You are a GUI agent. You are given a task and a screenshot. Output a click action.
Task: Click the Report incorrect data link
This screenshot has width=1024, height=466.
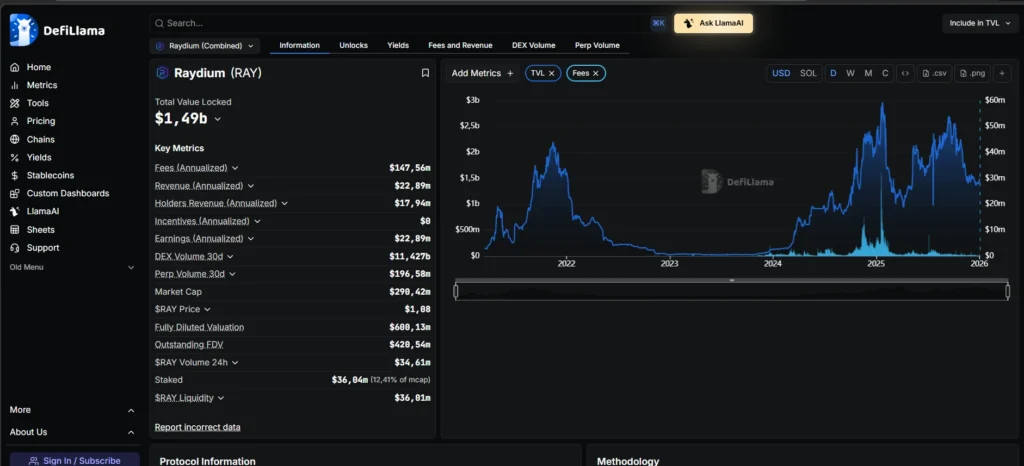(x=197, y=427)
